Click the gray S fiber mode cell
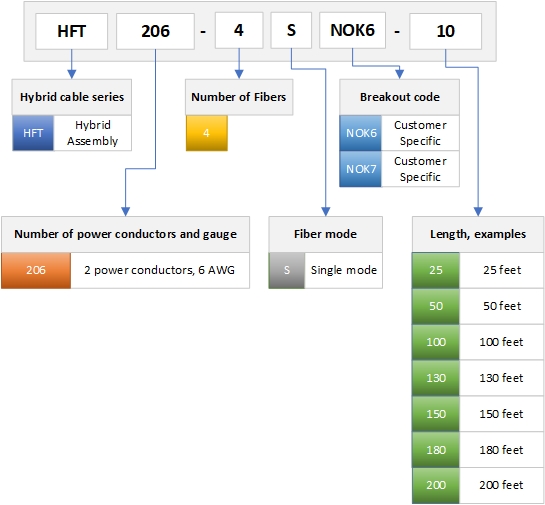This screenshot has width=545, height=505. click(287, 270)
